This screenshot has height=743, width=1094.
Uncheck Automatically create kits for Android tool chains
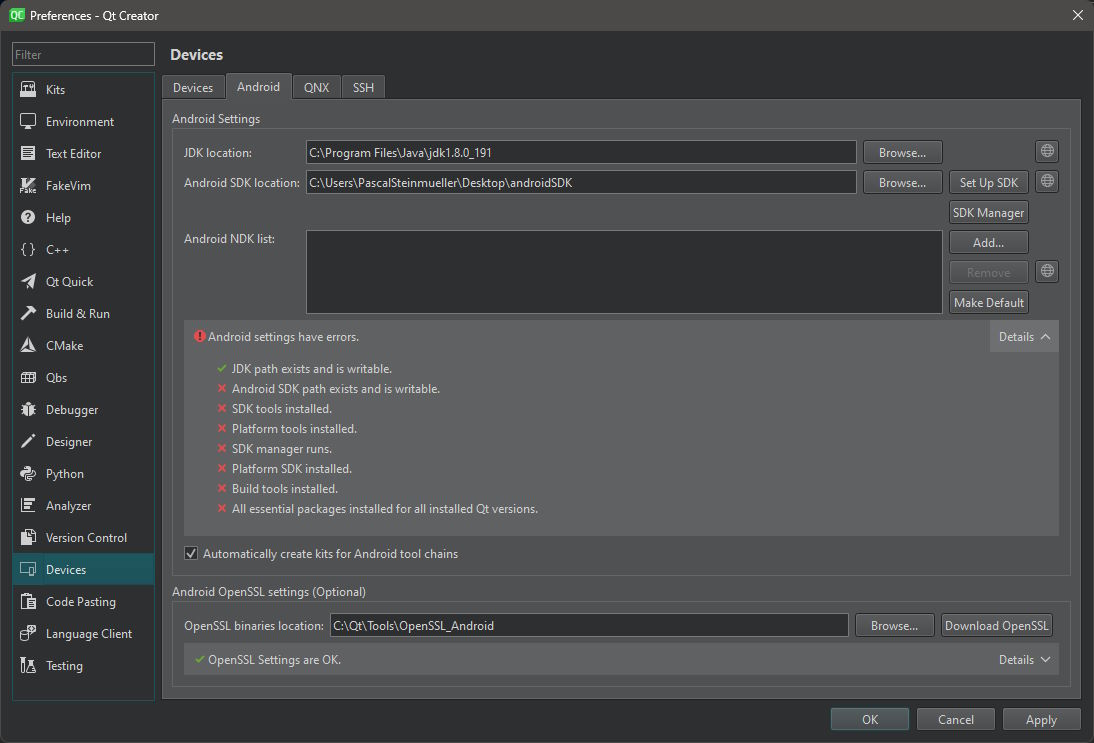pyautogui.click(x=190, y=553)
